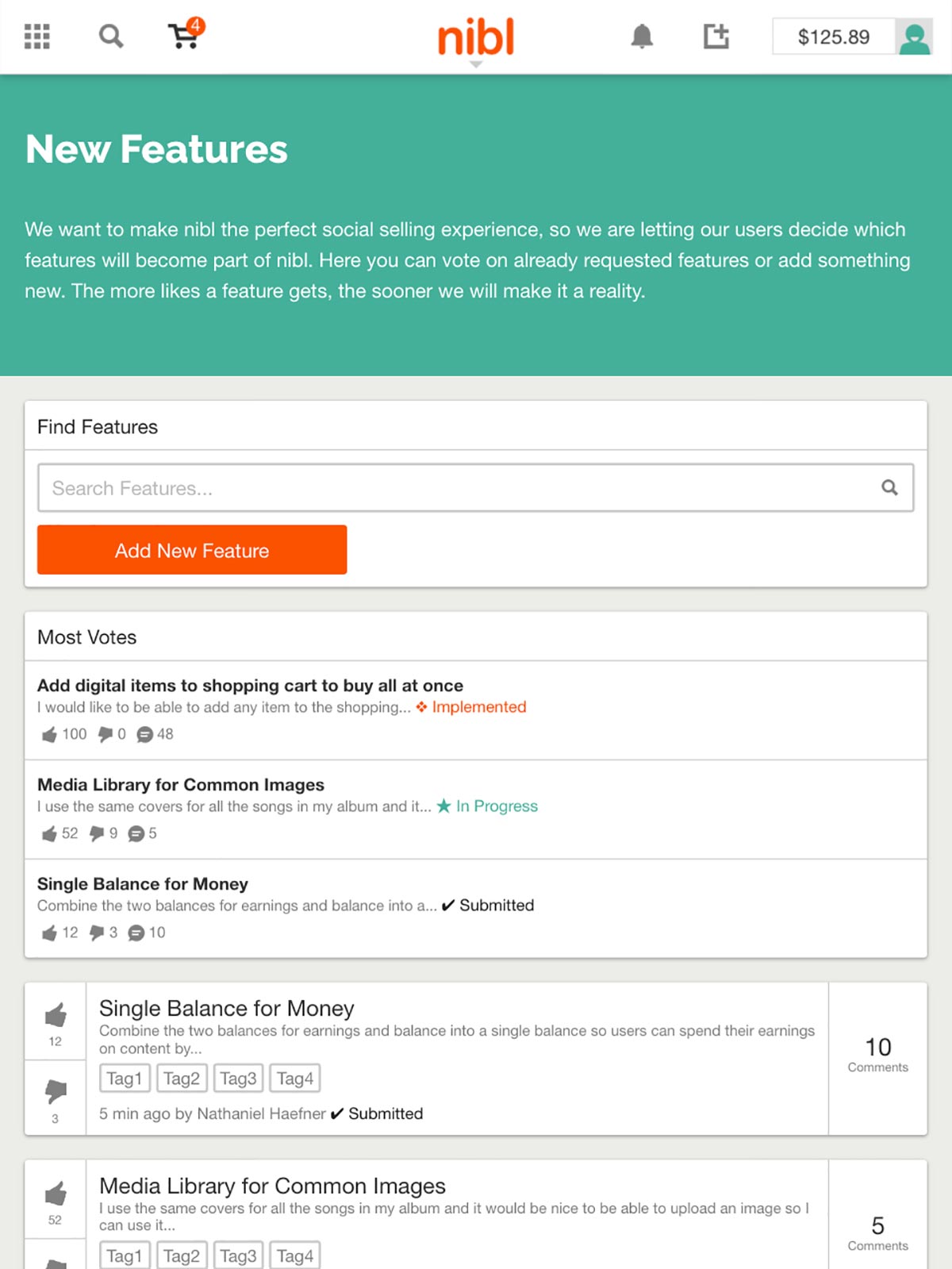
Task: Open 'Media Library for Common Images' in Most Votes
Action: click(x=181, y=784)
